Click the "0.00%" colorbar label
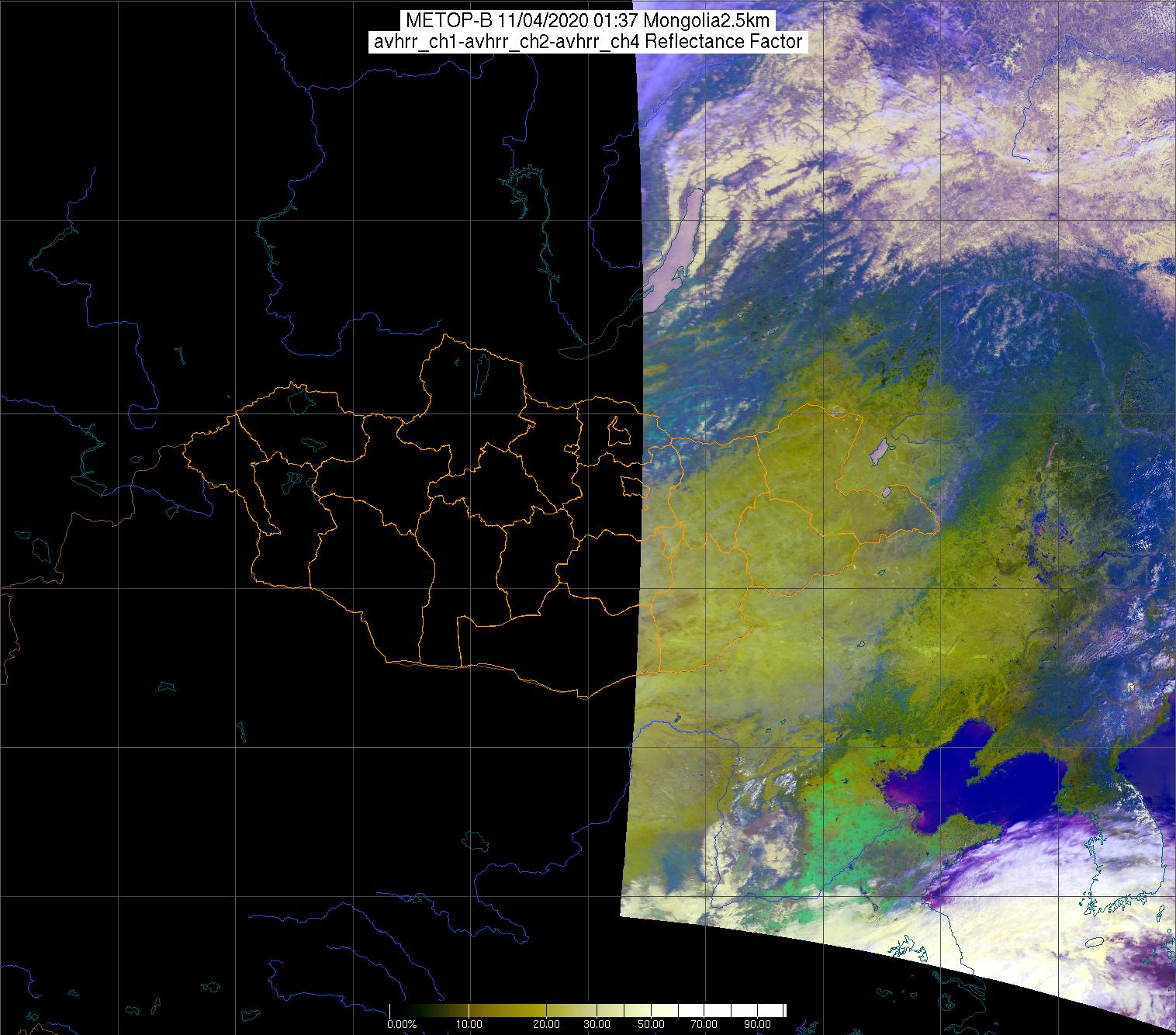1176x1035 pixels. click(x=401, y=1024)
